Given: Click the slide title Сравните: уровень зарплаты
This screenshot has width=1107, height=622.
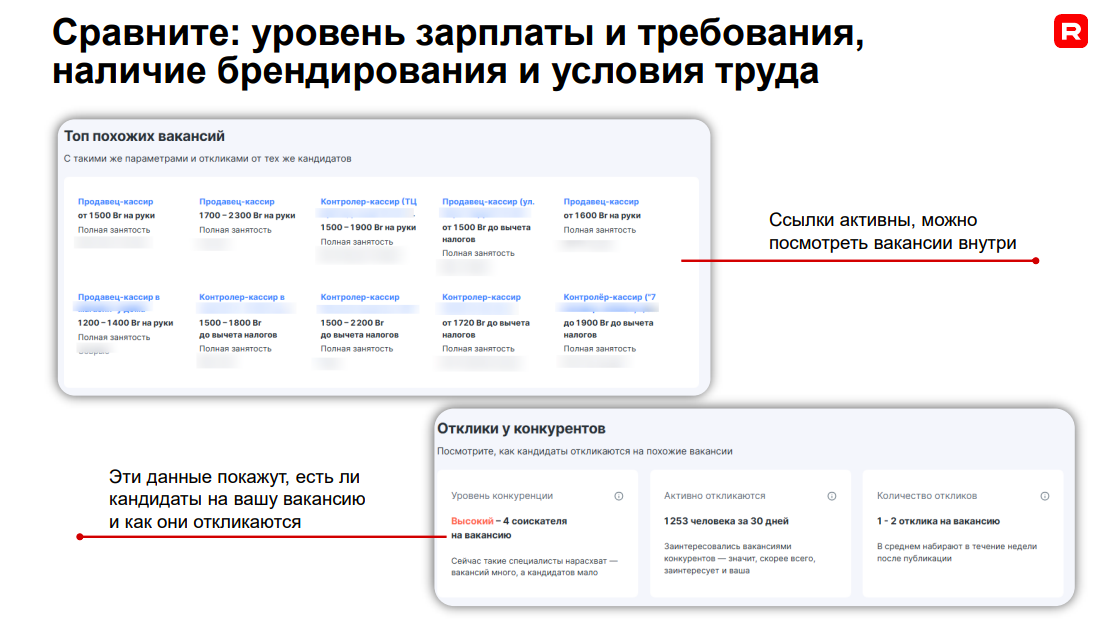Looking at the screenshot, I should (x=457, y=52).
